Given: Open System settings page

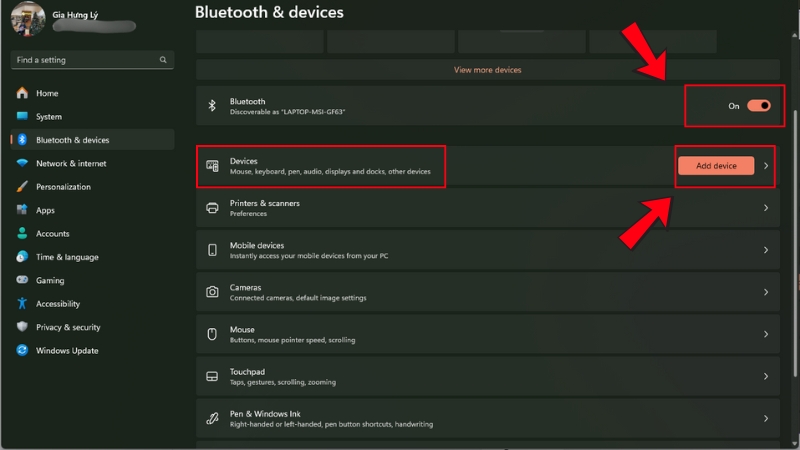Looking at the screenshot, I should [92, 116].
